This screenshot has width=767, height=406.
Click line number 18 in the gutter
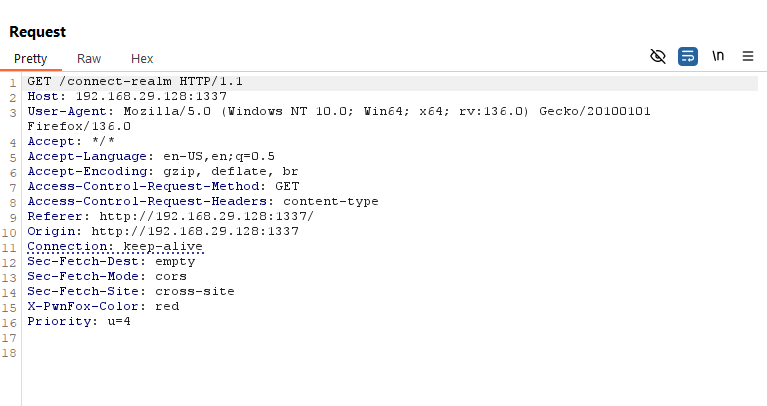click(10, 353)
